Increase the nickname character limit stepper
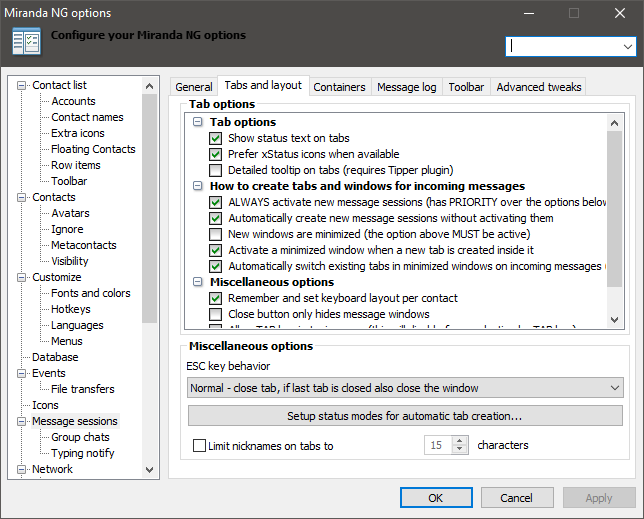 tap(460, 441)
